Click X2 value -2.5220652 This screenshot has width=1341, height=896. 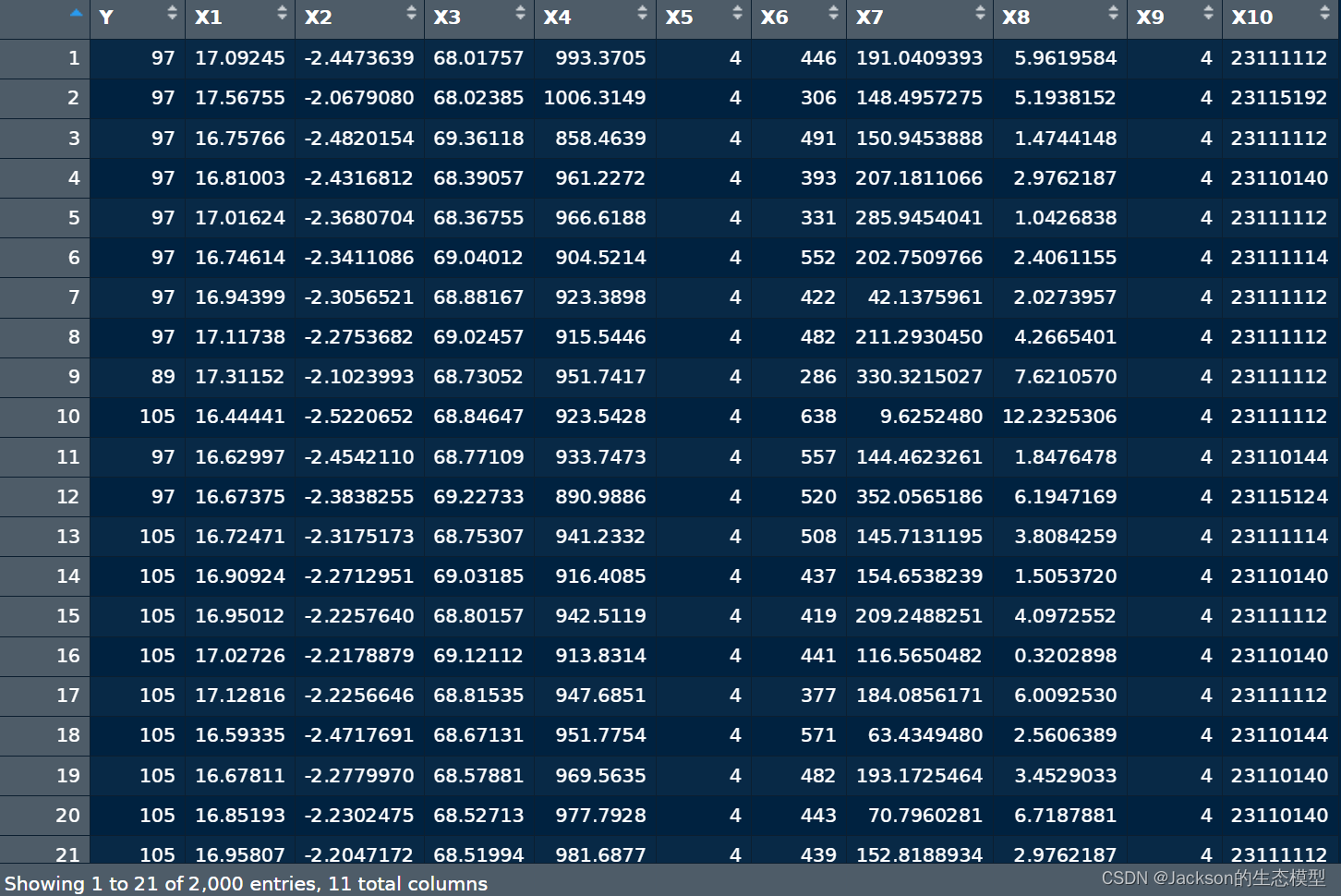[359, 417]
